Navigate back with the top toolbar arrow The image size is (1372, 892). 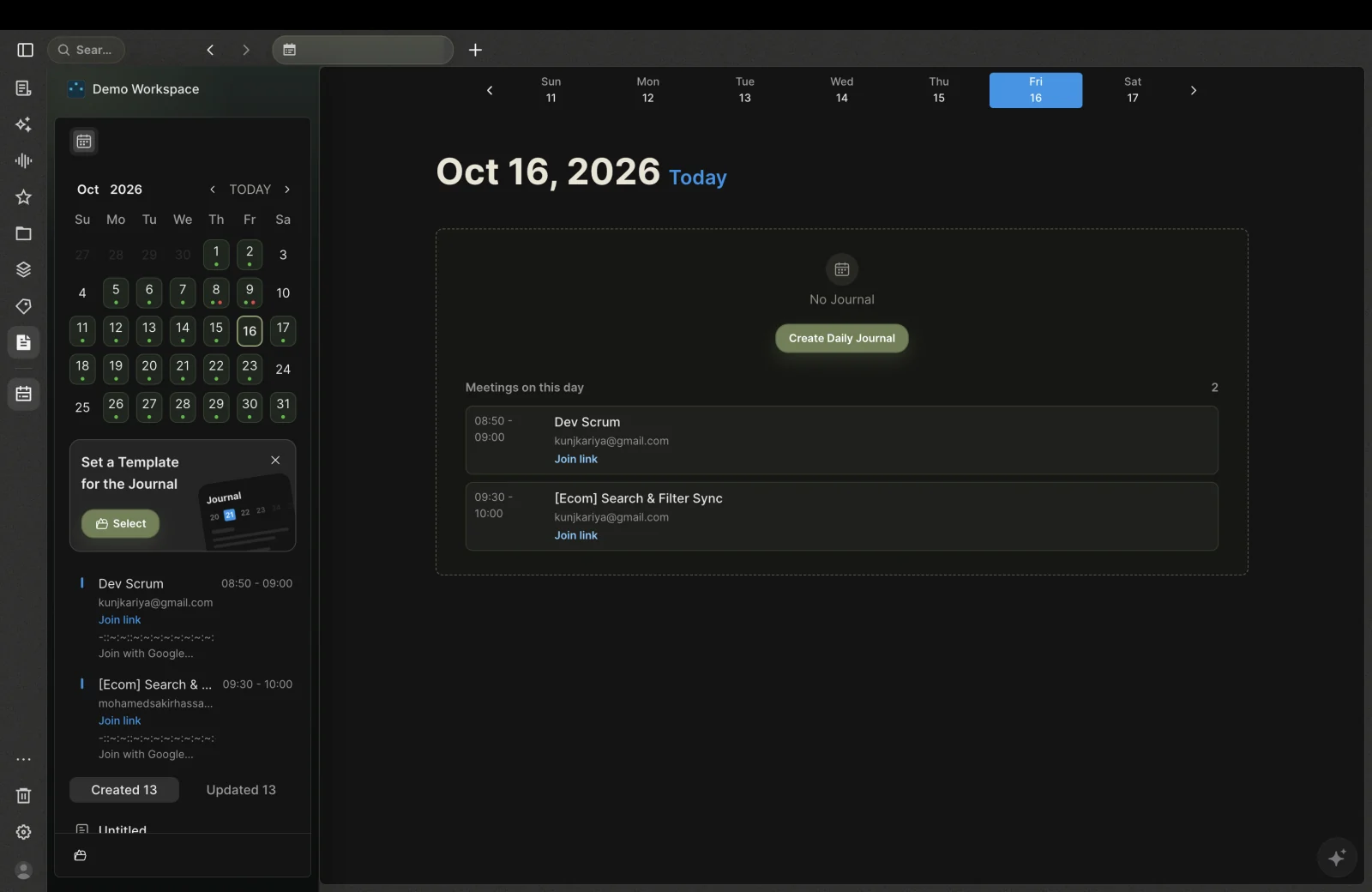tap(210, 50)
